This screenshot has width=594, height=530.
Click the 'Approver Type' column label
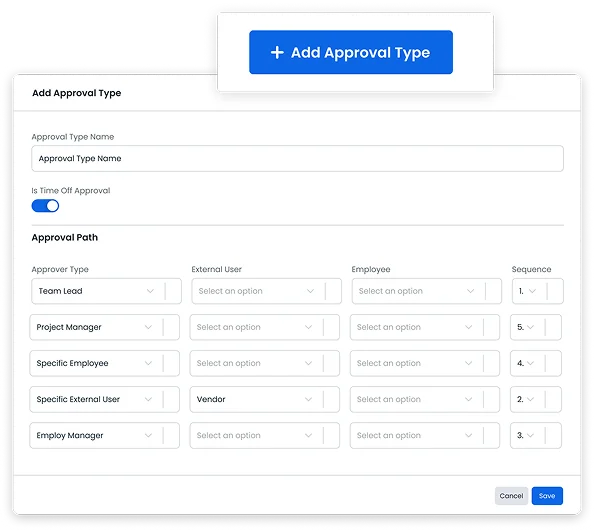tap(60, 269)
